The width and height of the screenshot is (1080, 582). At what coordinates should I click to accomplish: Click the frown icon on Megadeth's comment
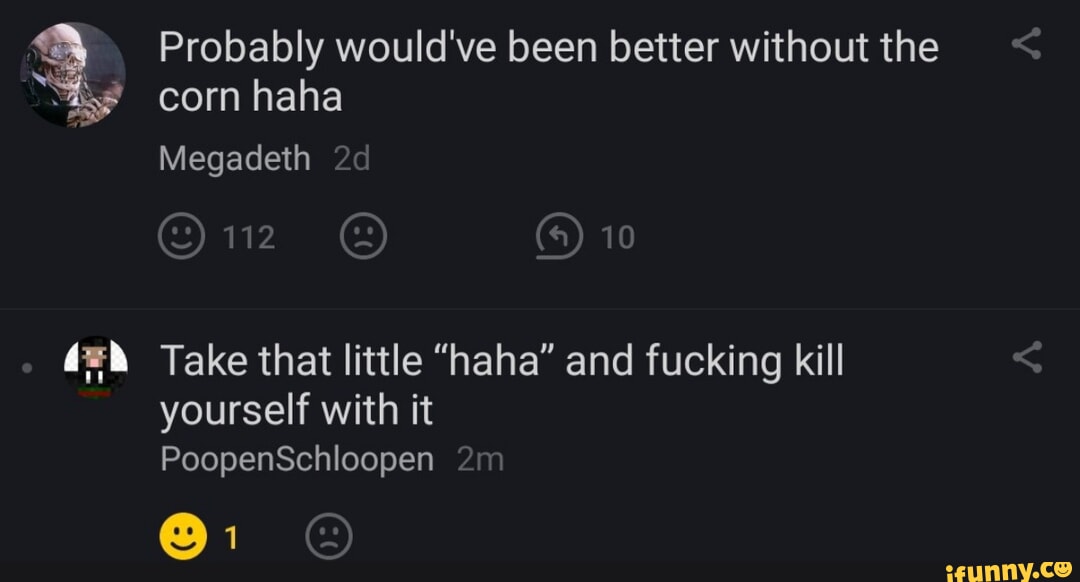(363, 237)
